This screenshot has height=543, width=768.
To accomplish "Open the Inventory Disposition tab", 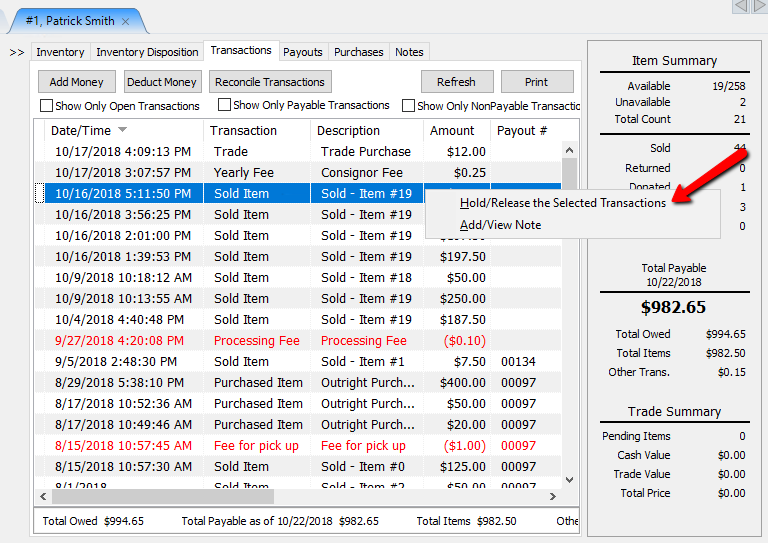I will [147, 52].
